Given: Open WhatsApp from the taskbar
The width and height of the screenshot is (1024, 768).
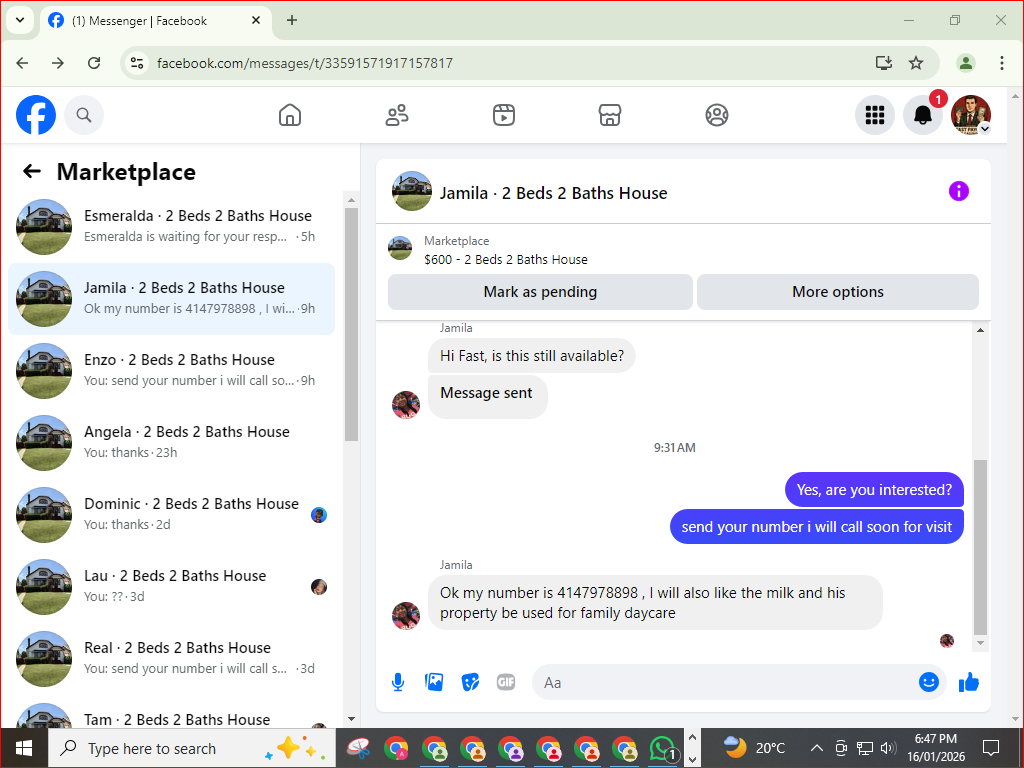Looking at the screenshot, I should coord(663,748).
